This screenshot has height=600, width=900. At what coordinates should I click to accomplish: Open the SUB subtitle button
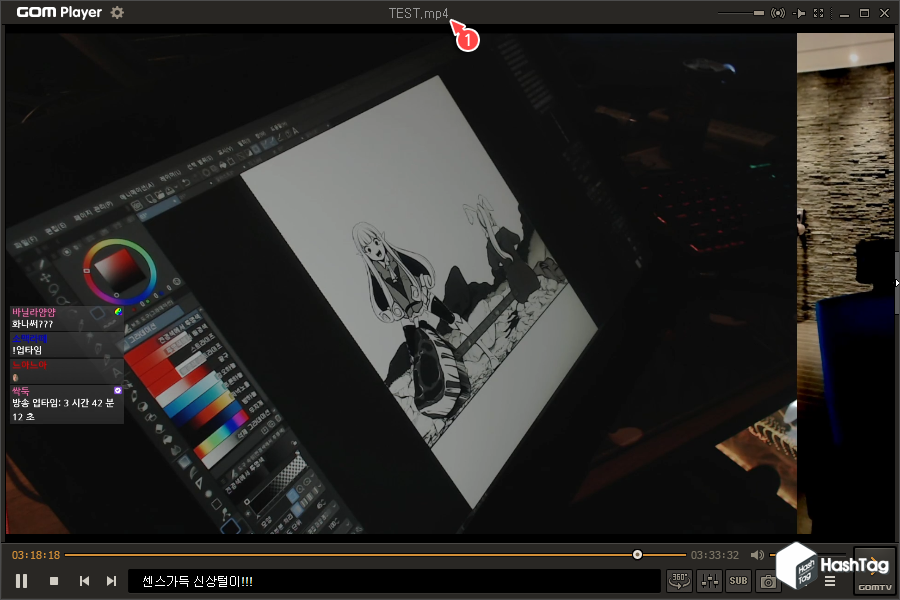pyautogui.click(x=738, y=581)
